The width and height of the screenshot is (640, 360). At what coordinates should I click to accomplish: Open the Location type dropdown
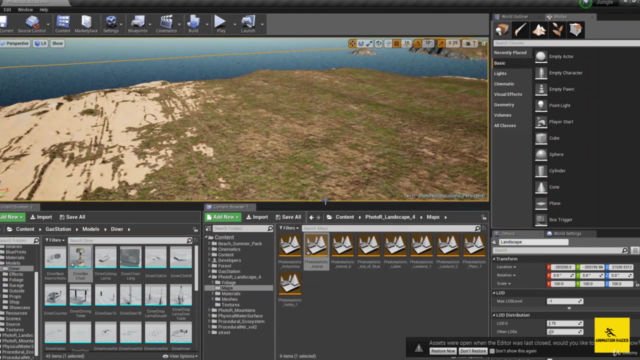tap(506, 267)
